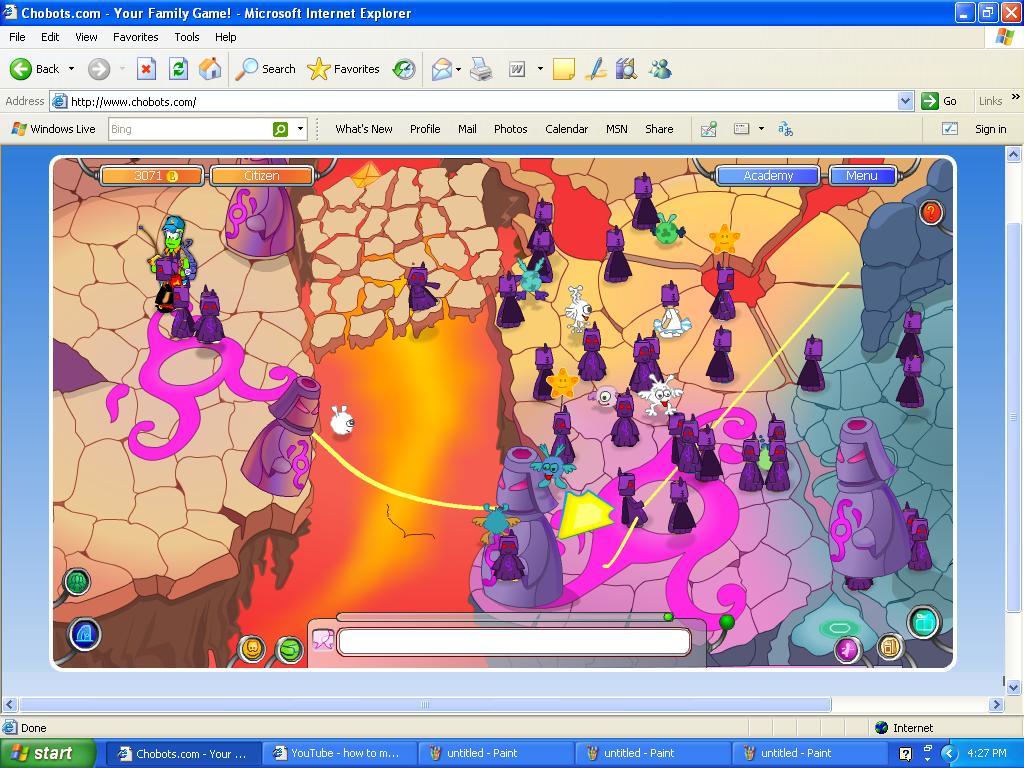Click the Citizen status button
Image resolution: width=1024 pixels, height=768 pixels.
(x=261, y=176)
